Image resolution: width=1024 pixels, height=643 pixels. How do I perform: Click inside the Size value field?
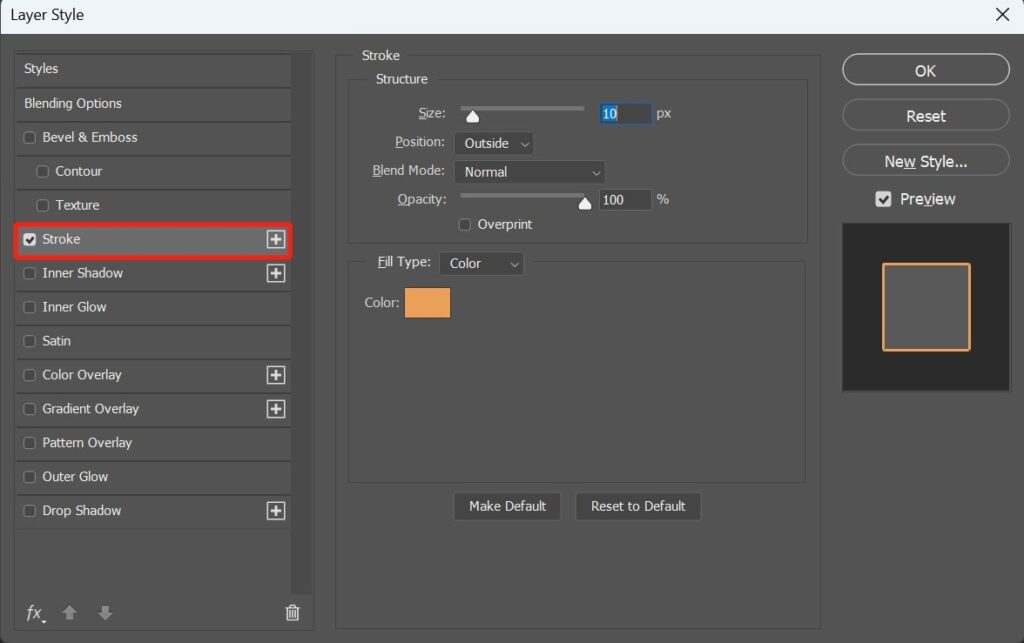tap(624, 113)
